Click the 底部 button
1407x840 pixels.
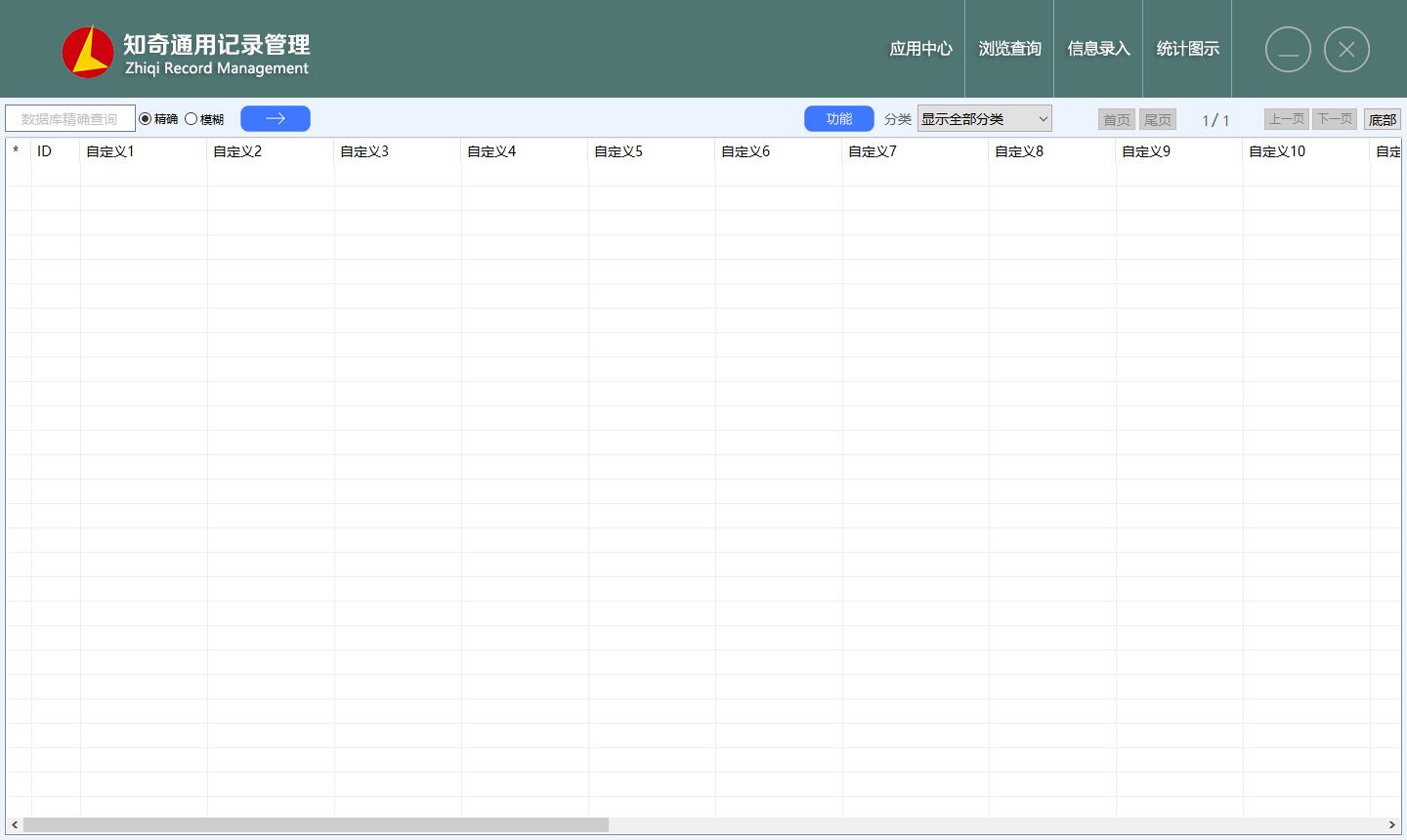[1382, 119]
